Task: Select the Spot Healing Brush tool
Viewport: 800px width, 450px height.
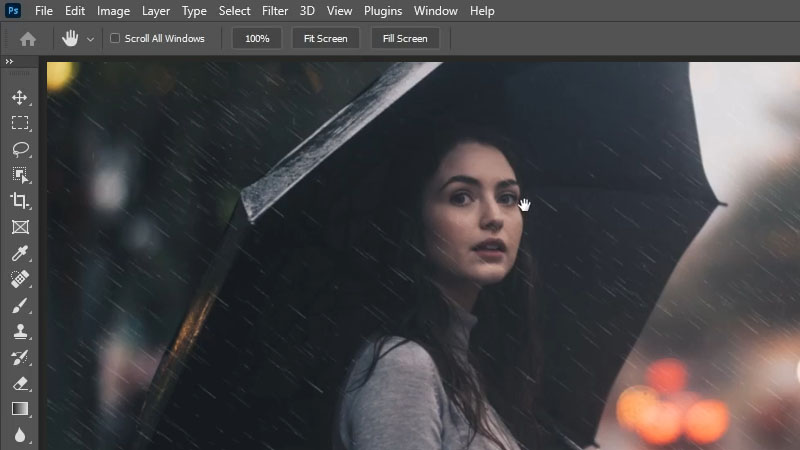Action: [x=20, y=279]
